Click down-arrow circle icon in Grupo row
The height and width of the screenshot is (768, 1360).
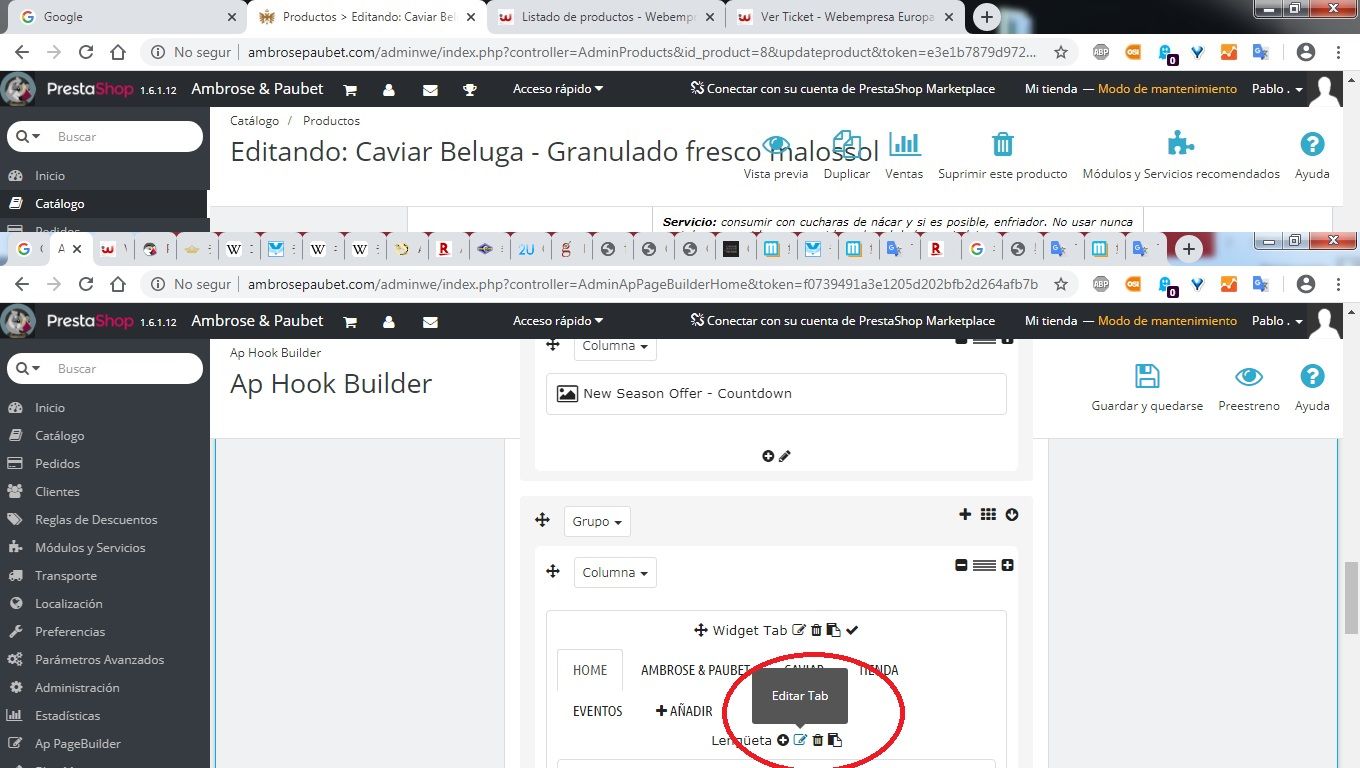(1012, 514)
